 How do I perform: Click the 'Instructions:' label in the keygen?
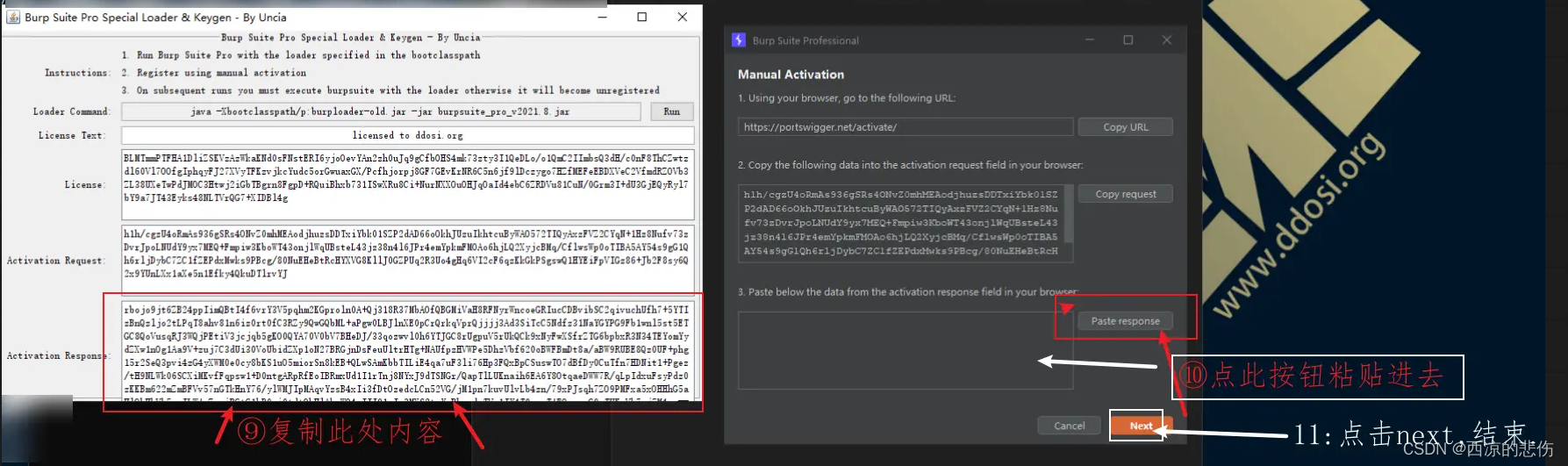(77, 73)
